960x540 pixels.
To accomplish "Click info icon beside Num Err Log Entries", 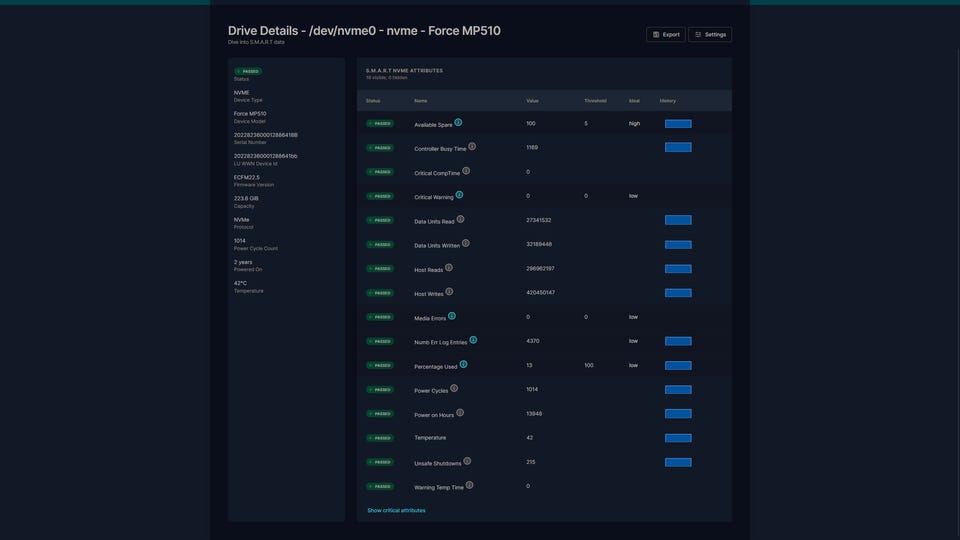I will pyautogui.click(x=473, y=340).
